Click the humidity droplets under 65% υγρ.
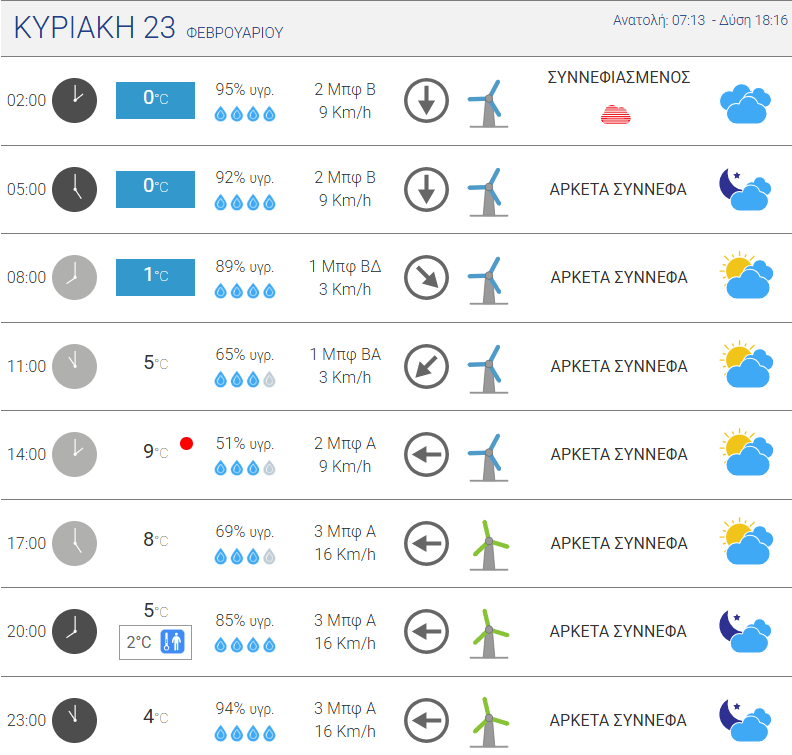 [245, 379]
